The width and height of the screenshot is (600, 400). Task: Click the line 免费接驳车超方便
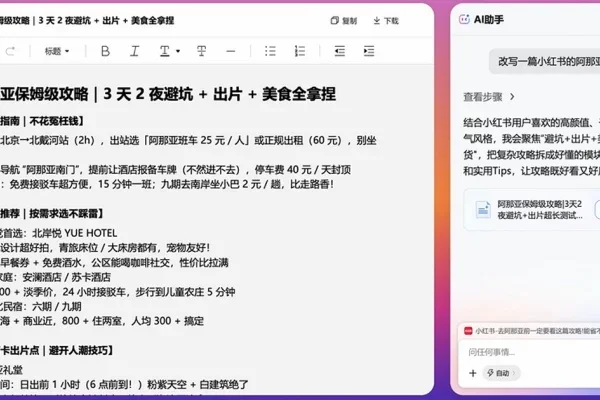click(x=167, y=184)
